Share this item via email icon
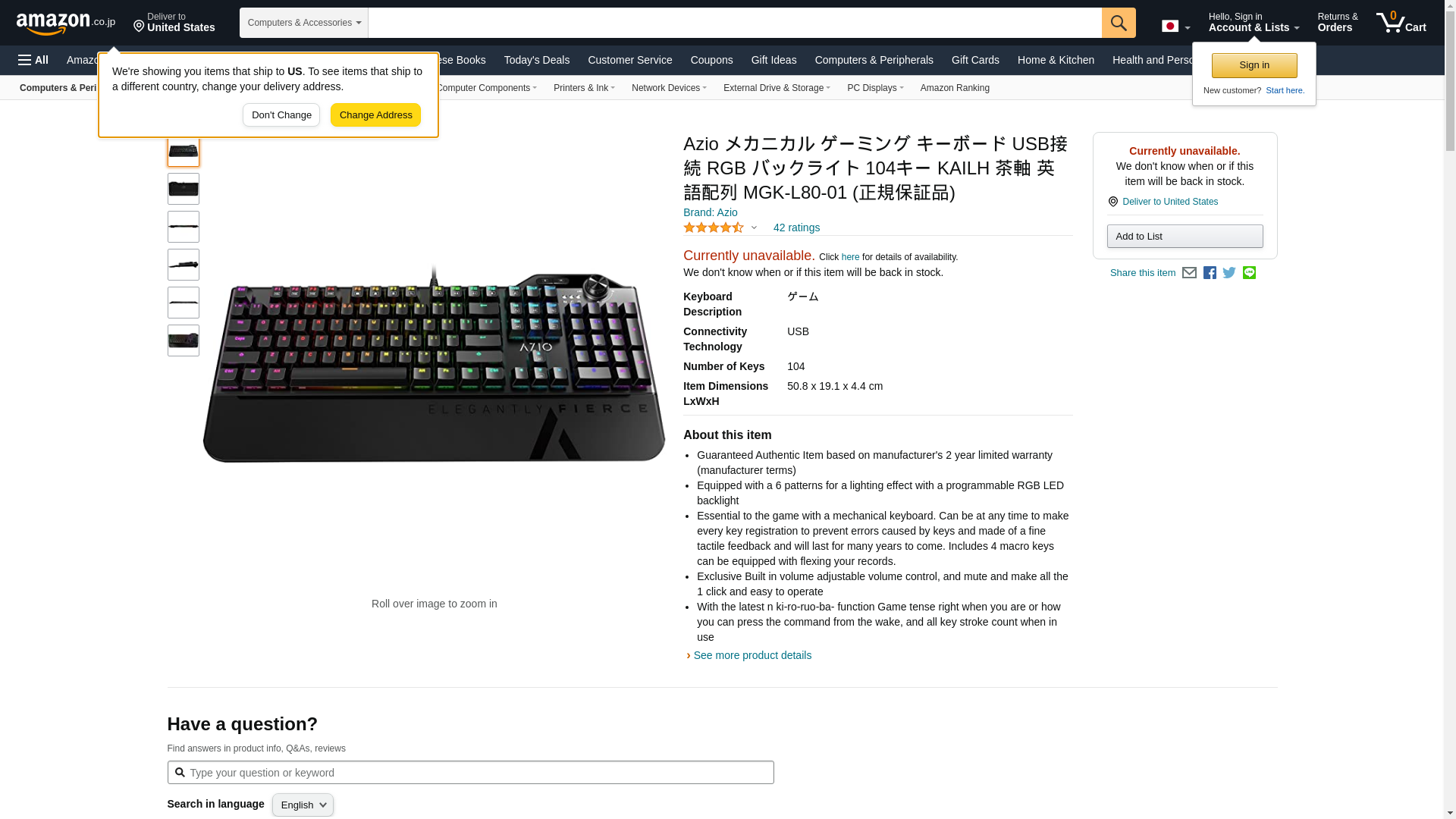The image size is (1456, 819). tap(1189, 273)
